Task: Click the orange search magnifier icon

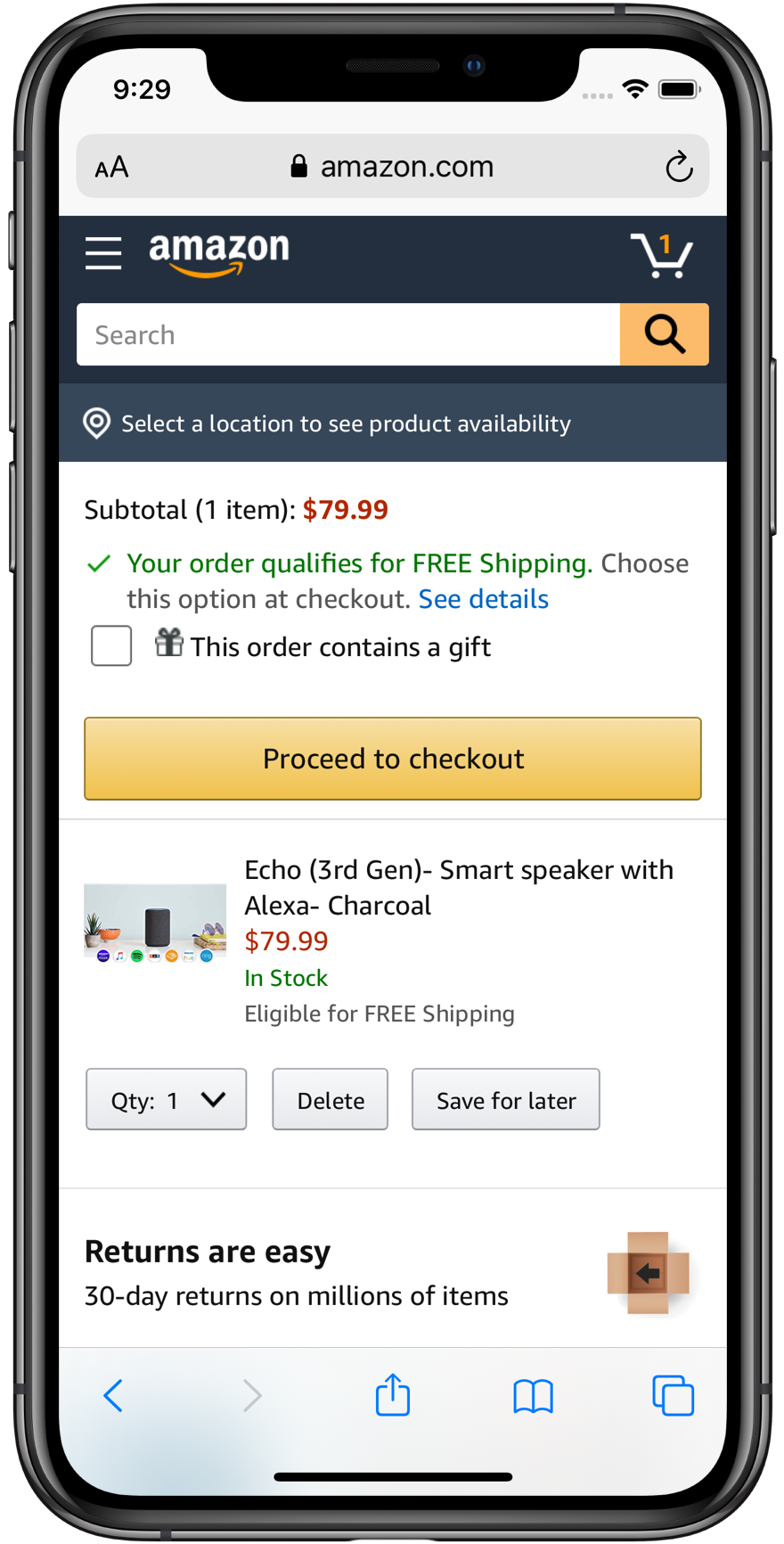Action: point(664,334)
